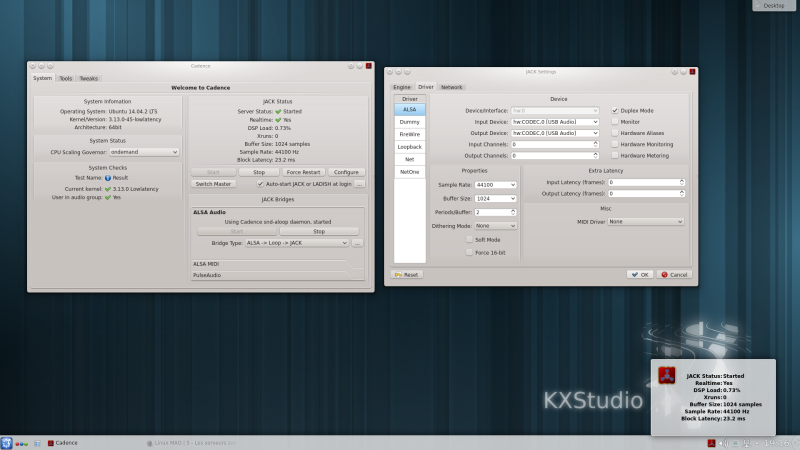Enable the Hardware Monitoring checkbox
800x450 pixels.
[x=615, y=144]
